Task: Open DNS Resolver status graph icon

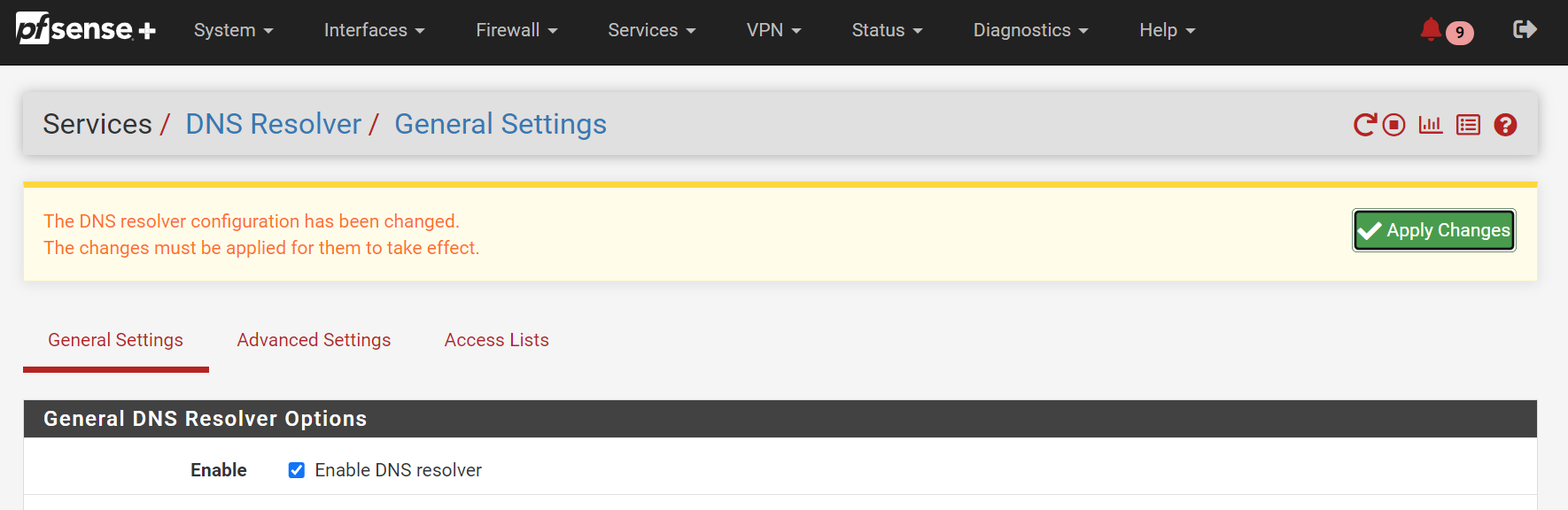Action: pyautogui.click(x=1431, y=125)
